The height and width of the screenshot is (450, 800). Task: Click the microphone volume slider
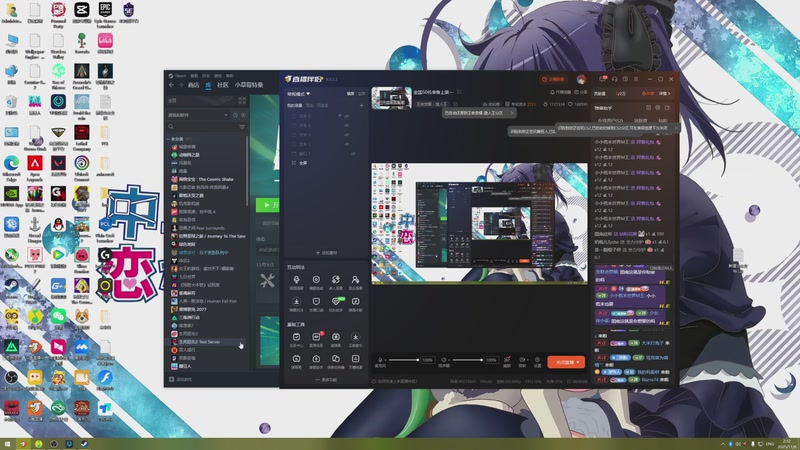(x=405, y=360)
